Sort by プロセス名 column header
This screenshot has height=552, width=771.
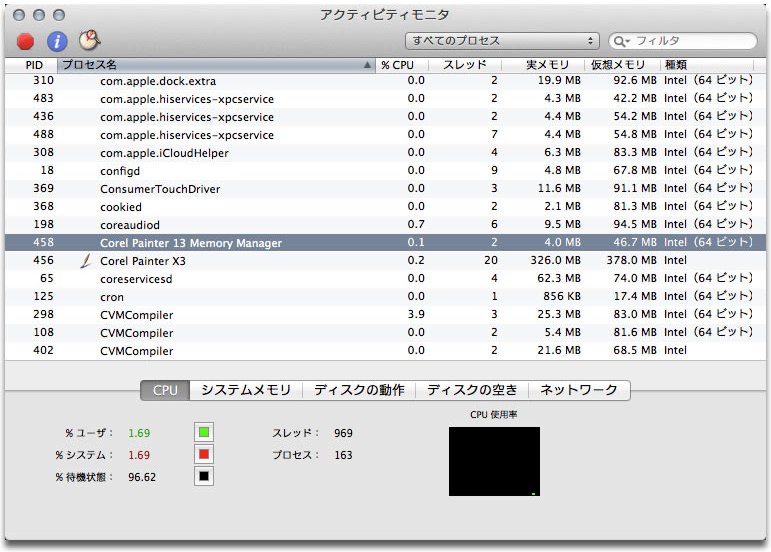coord(216,65)
